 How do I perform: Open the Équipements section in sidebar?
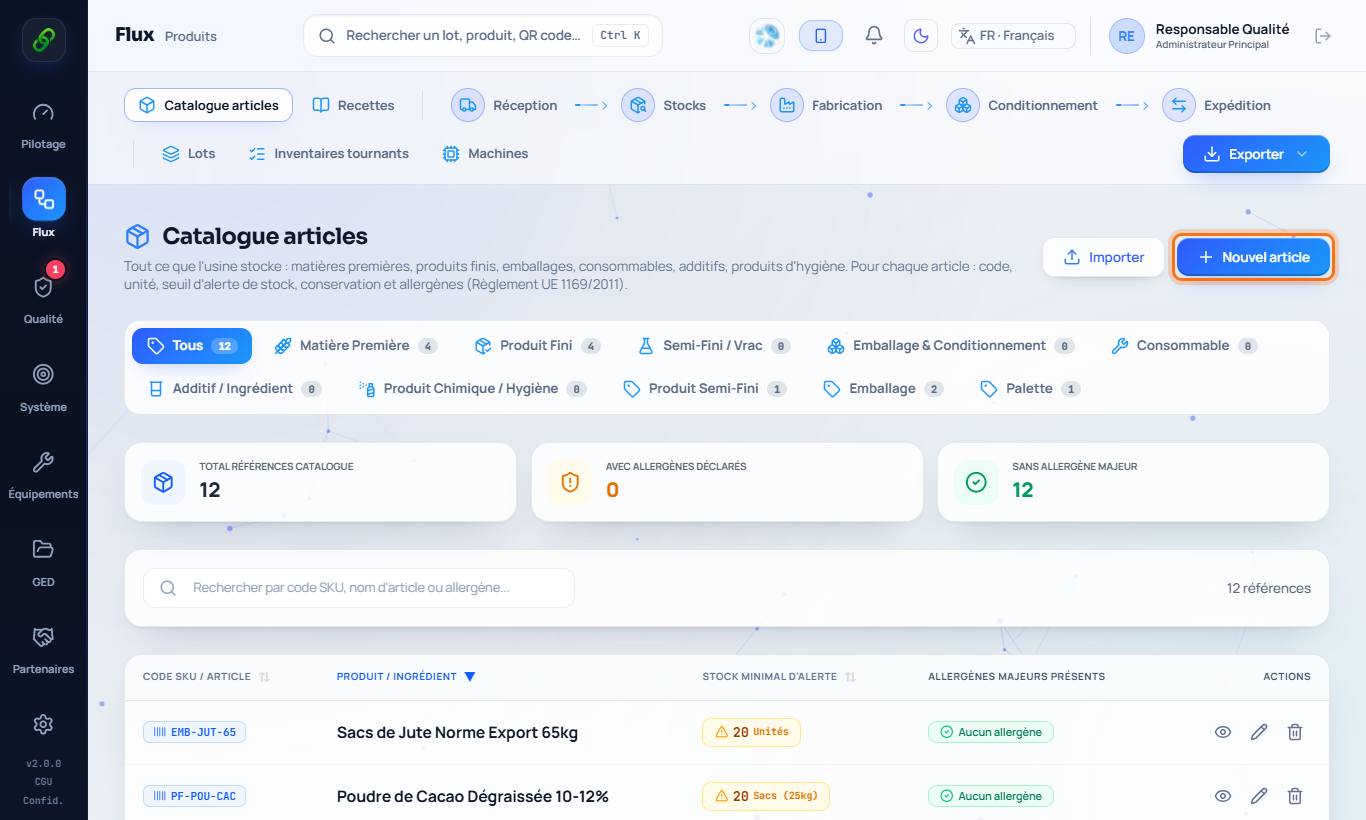point(43,475)
